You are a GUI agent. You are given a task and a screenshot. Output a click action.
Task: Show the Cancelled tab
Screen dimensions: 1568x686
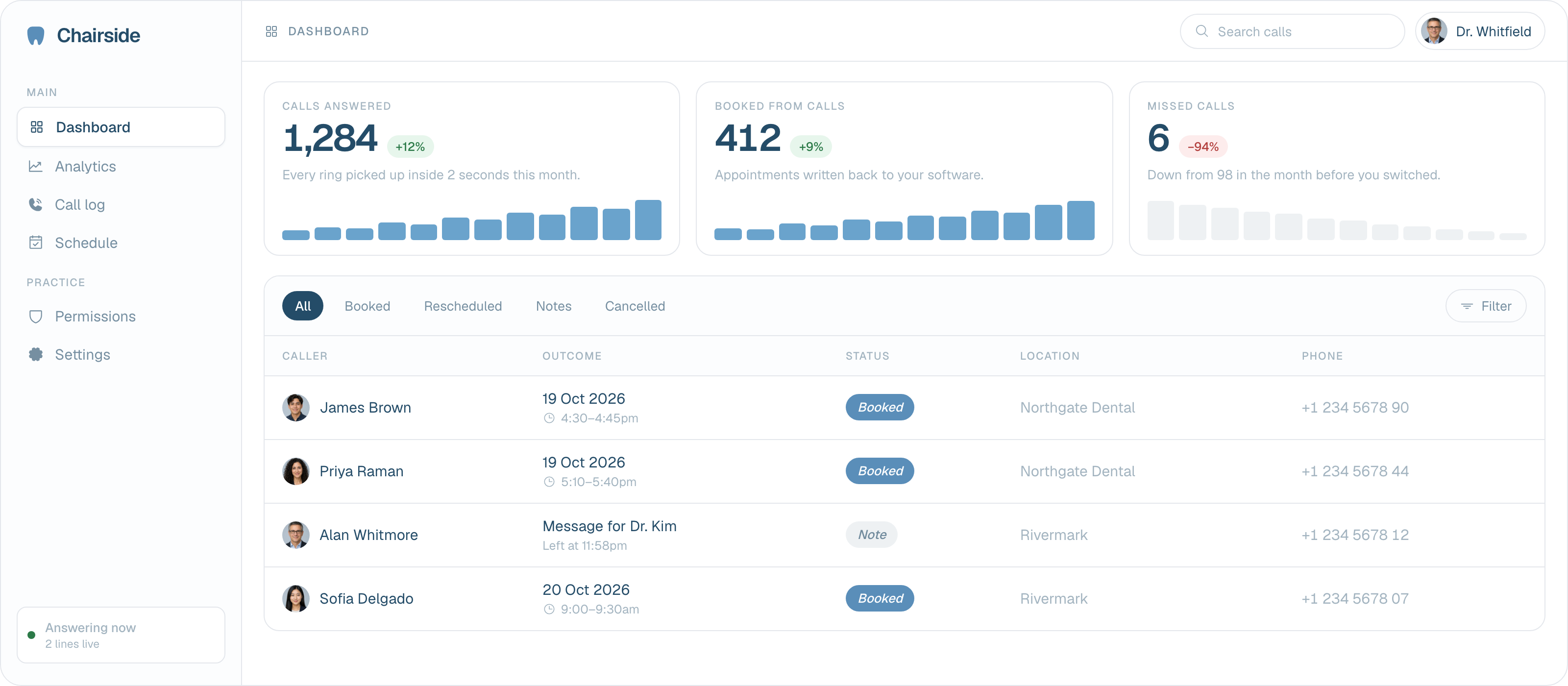click(635, 306)
